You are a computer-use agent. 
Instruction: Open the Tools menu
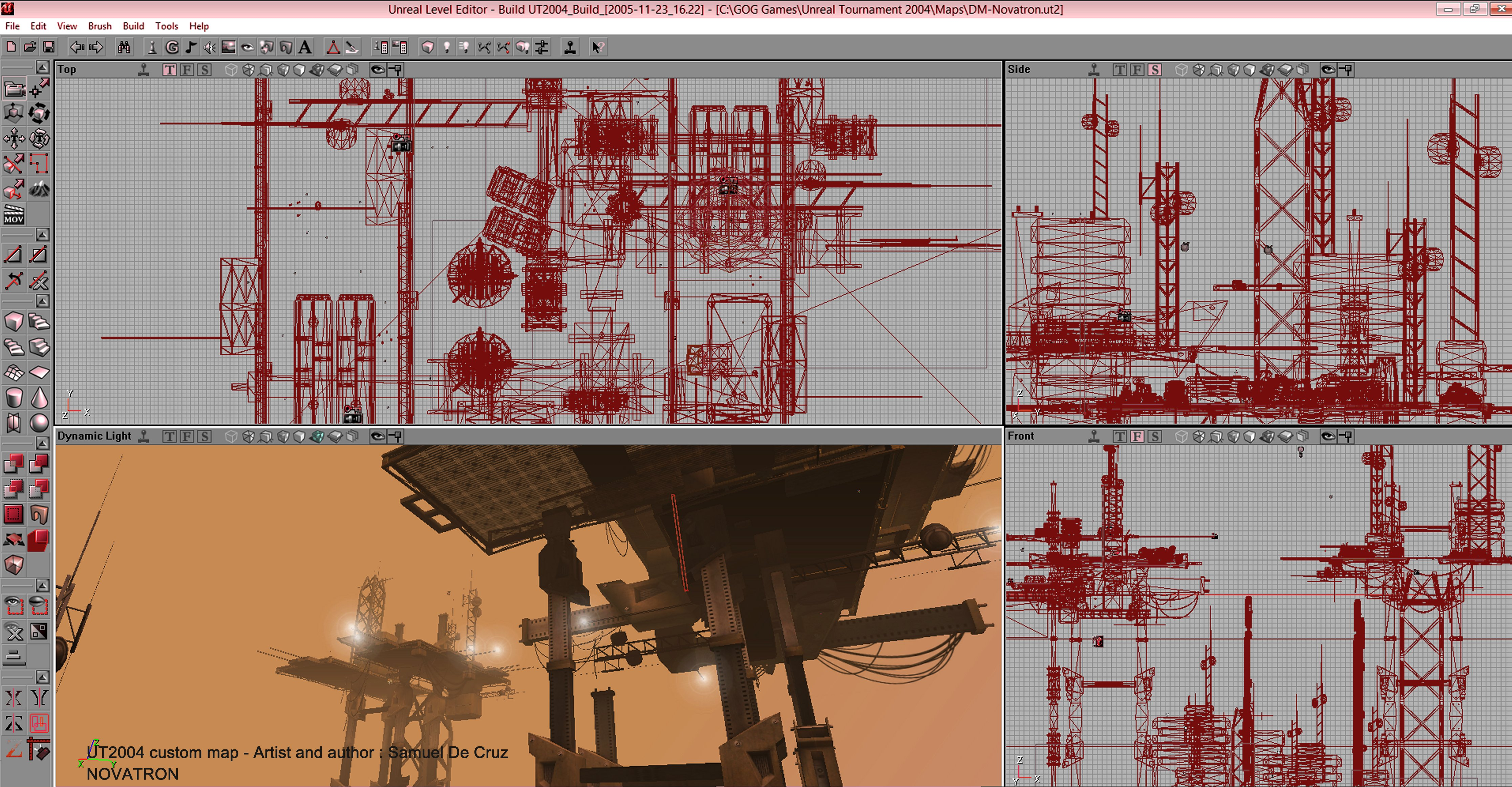[x=167, y=26]
